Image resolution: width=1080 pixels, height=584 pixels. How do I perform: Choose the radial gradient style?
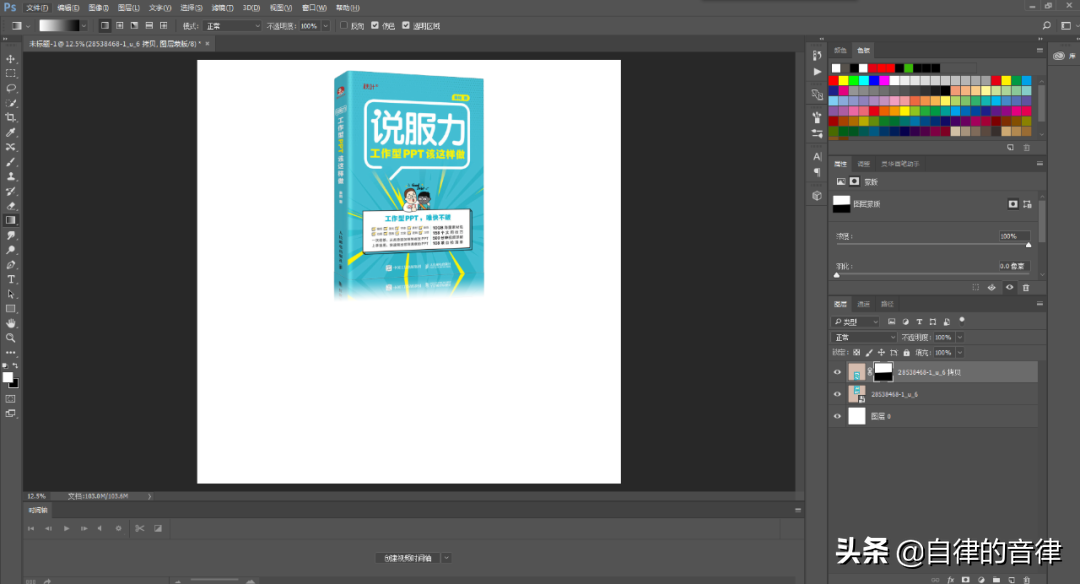[120, 25]
